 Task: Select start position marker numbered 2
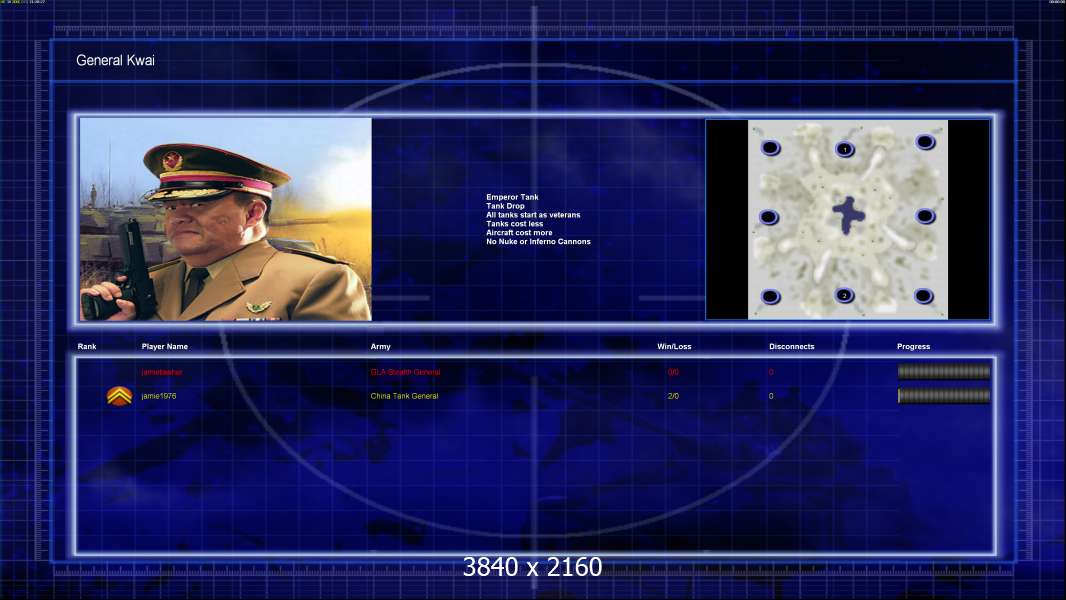(x=844, y=295)
